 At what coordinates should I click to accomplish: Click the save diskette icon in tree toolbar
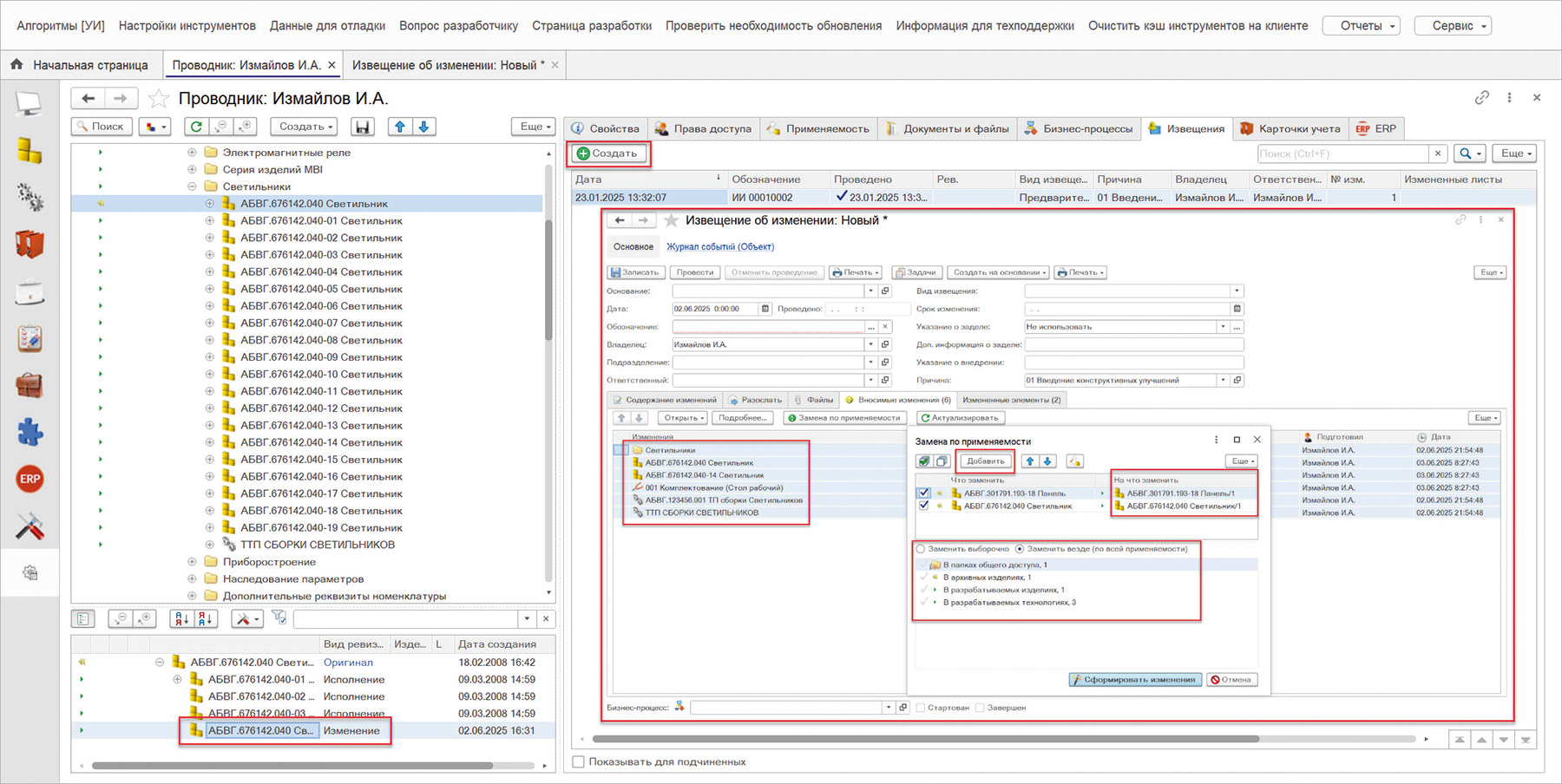363,127
